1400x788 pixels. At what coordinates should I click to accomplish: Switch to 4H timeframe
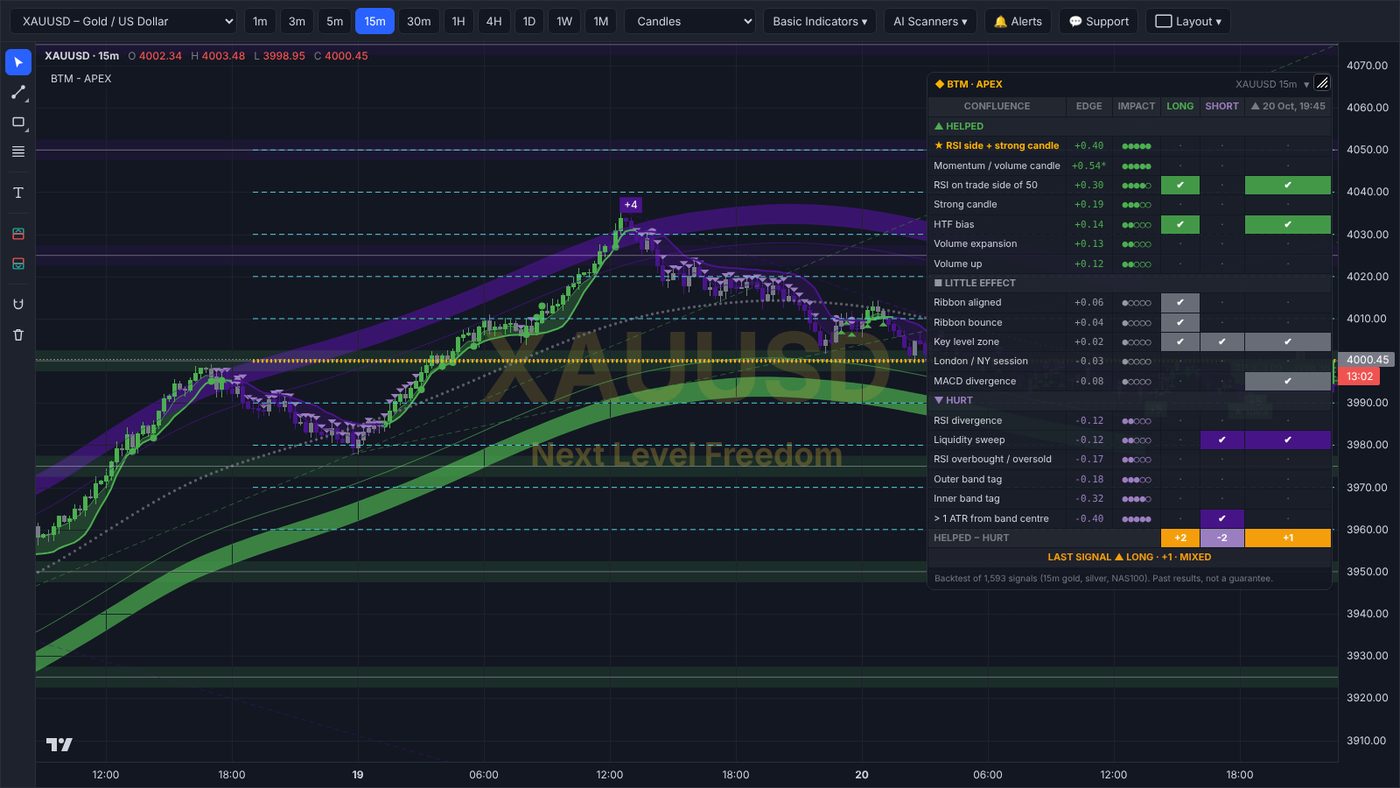click(x=494, y=21)
